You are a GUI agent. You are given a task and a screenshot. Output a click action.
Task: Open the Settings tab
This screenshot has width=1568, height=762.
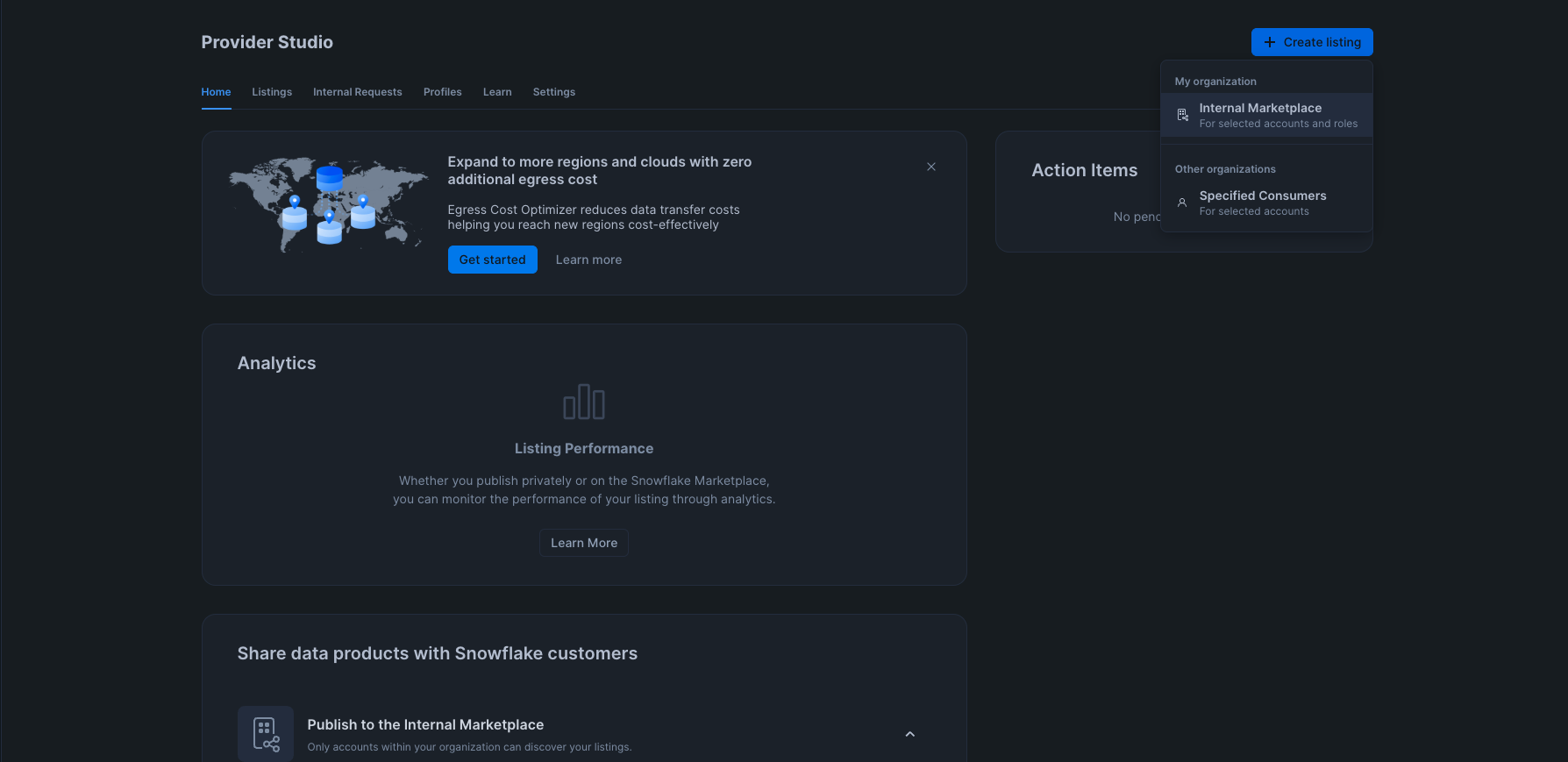(x=554, y=92)
